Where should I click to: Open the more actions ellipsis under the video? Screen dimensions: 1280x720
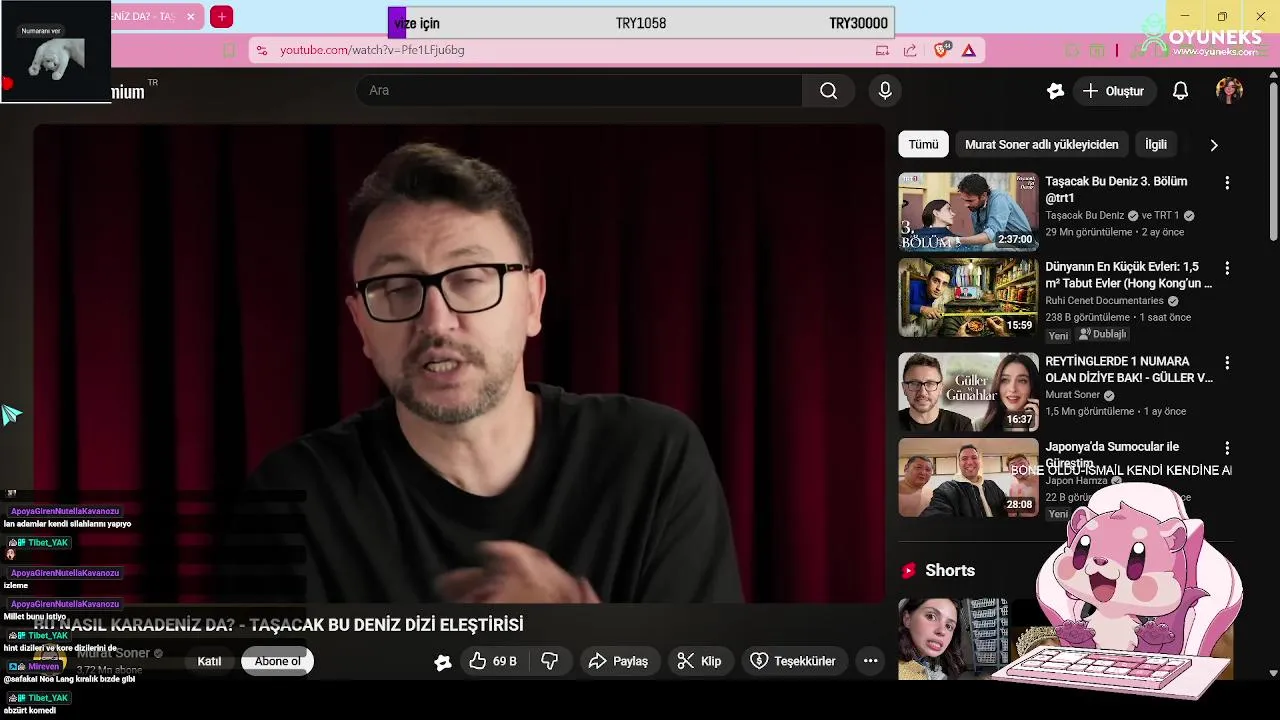[870, 661]
